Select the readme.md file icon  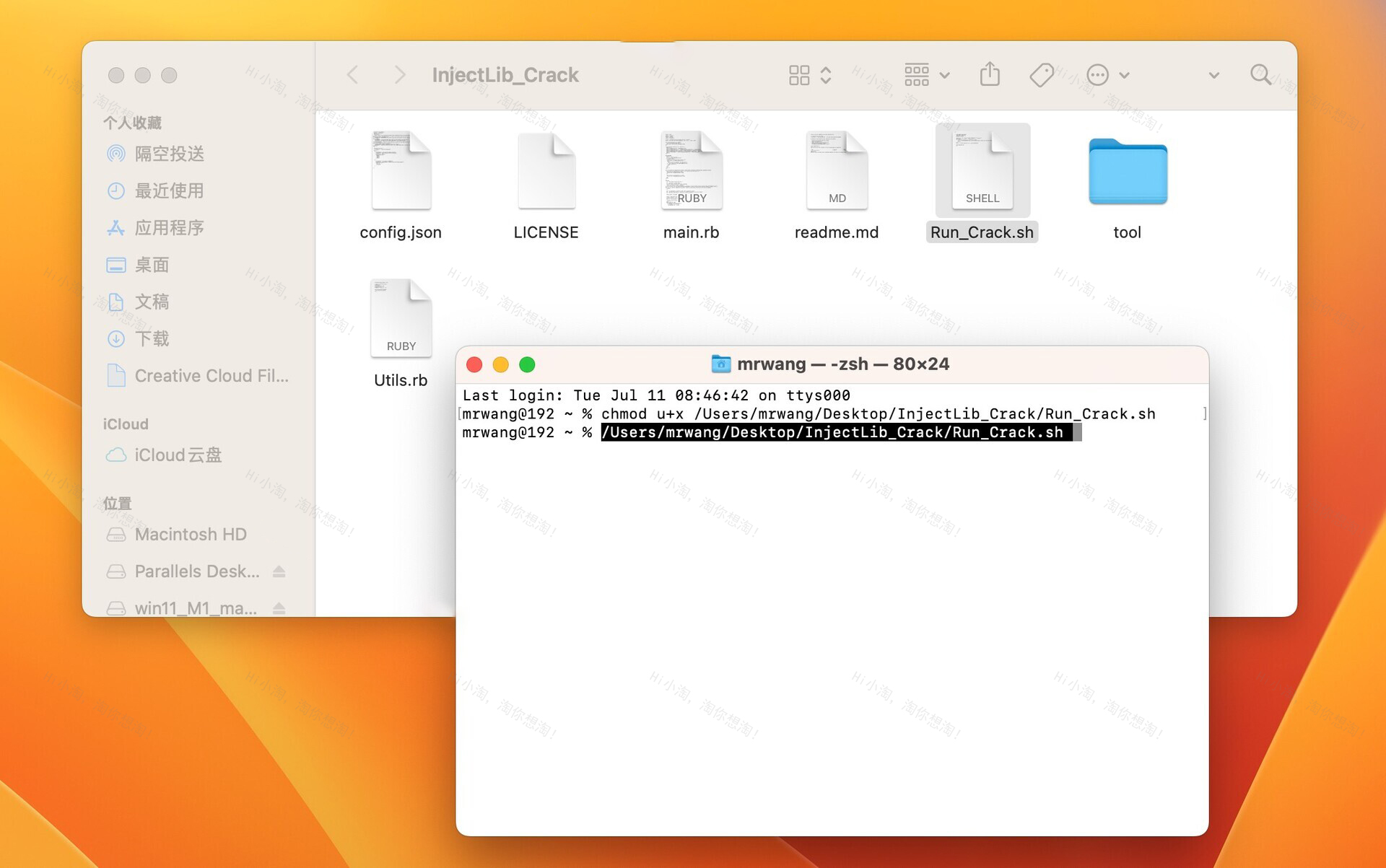coord(837,170)
